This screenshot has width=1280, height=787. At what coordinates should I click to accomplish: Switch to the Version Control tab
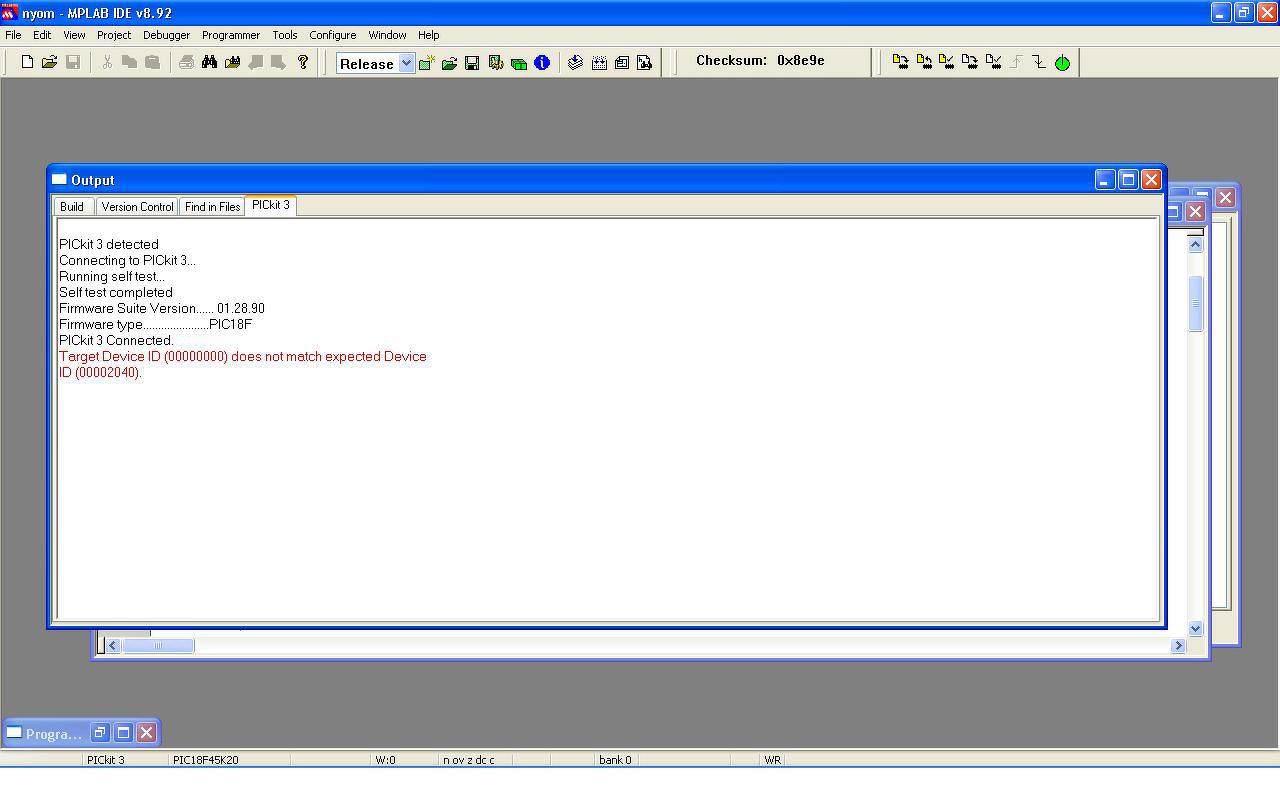[137, 206]
